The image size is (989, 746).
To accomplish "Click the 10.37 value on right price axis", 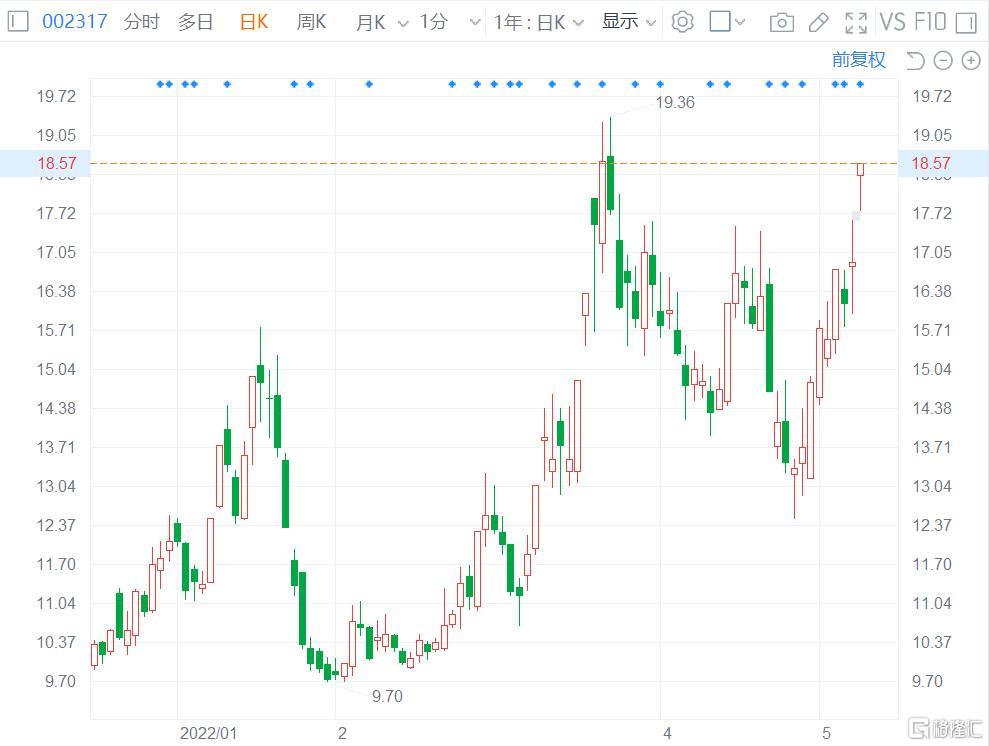I will [932, 643].
